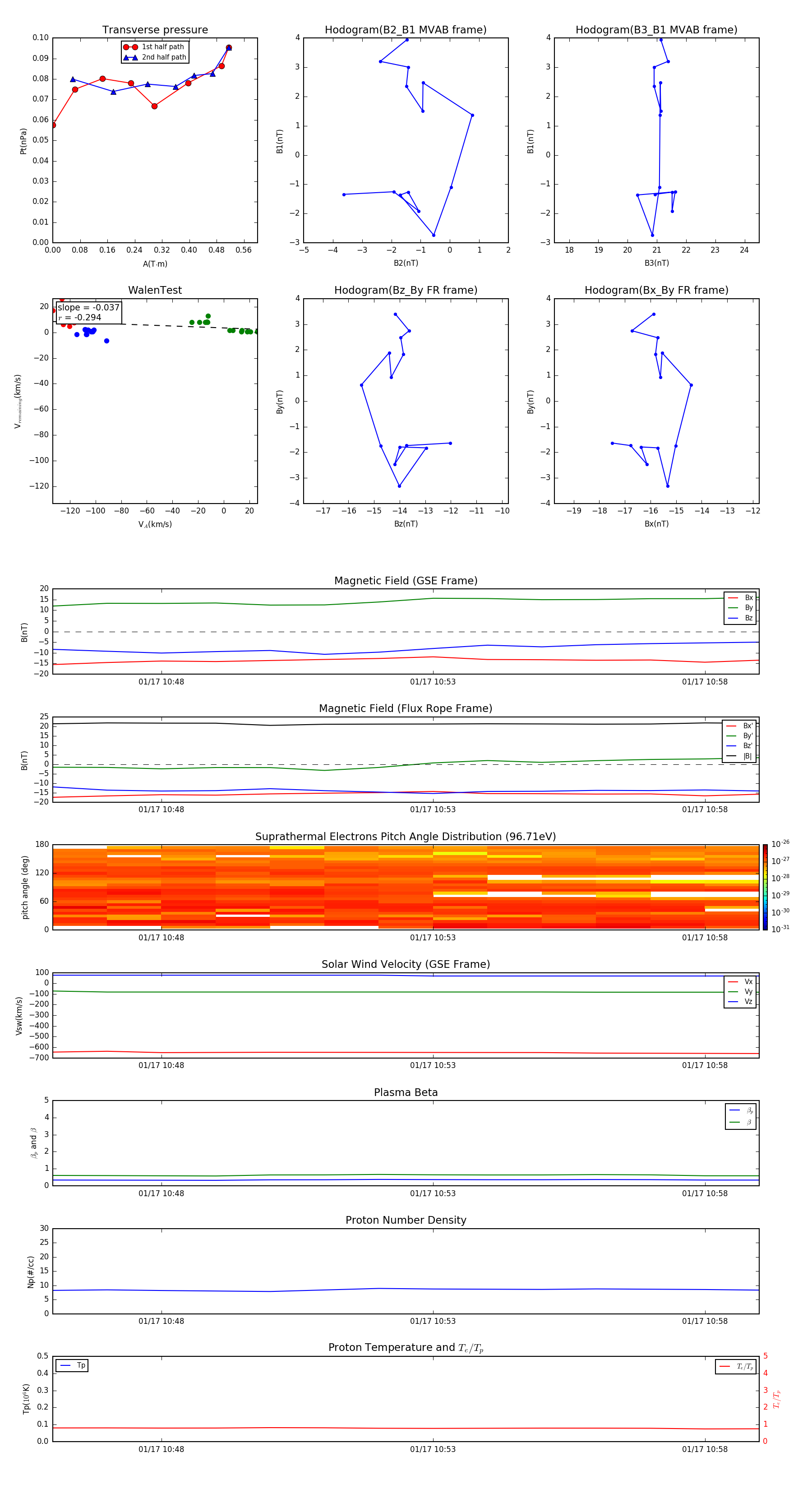
Task: Click the 'Pt(nPa)' y-axis label
Action: coord(24,141)
